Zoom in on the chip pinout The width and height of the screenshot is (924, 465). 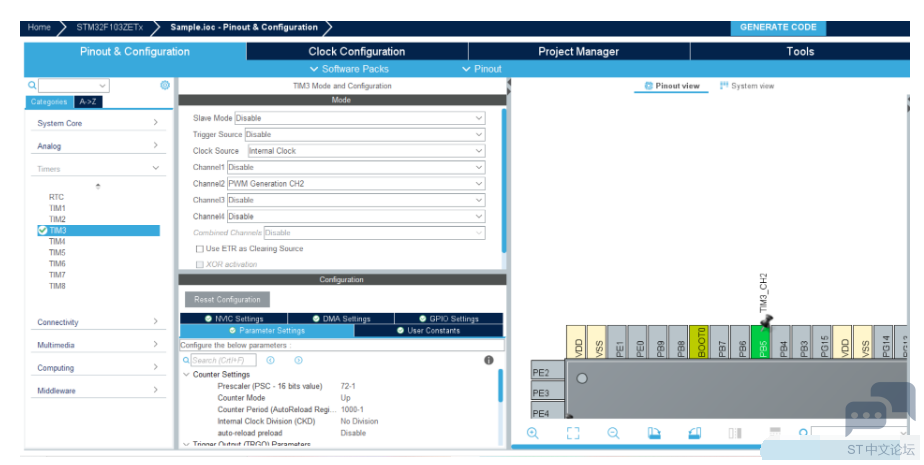point(533,433)
